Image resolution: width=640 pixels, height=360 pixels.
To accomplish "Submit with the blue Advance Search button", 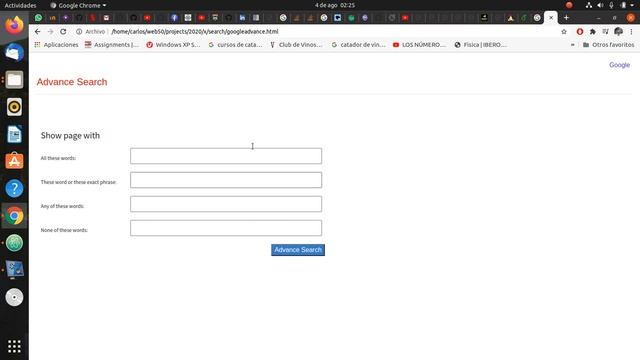I will click(x=298, y=250).
